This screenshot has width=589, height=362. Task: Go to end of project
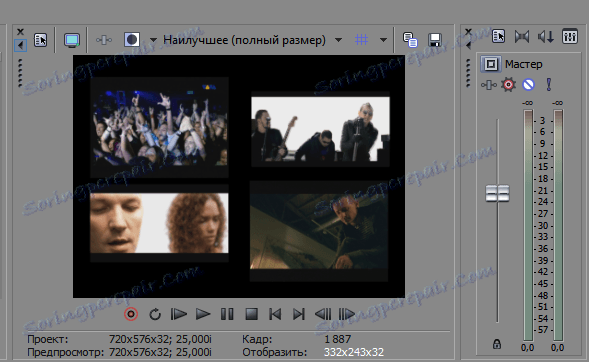pyautogui.click(x=299, y=314)
